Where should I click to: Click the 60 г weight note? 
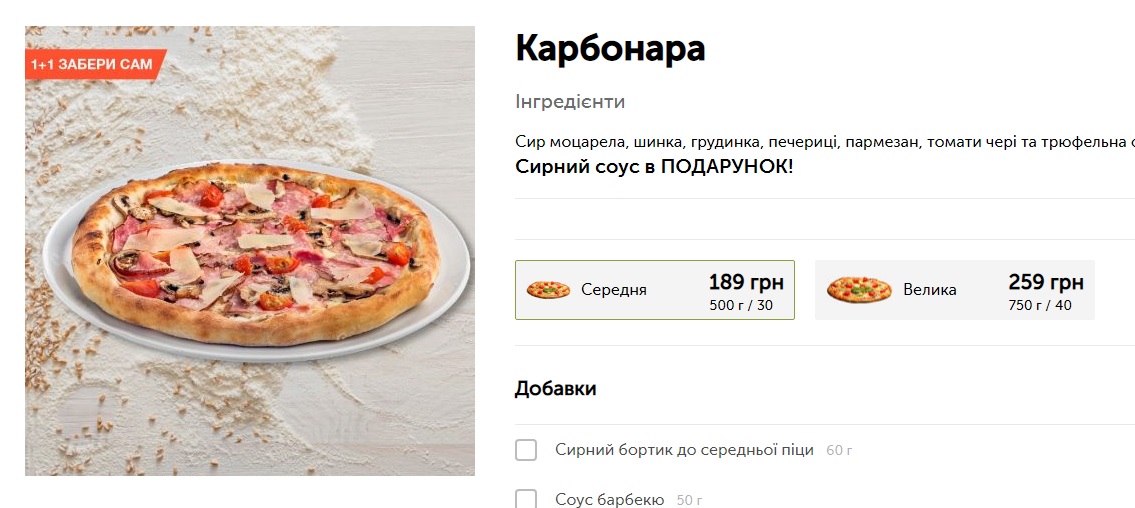pyautogui.click(x=839, y=451)
